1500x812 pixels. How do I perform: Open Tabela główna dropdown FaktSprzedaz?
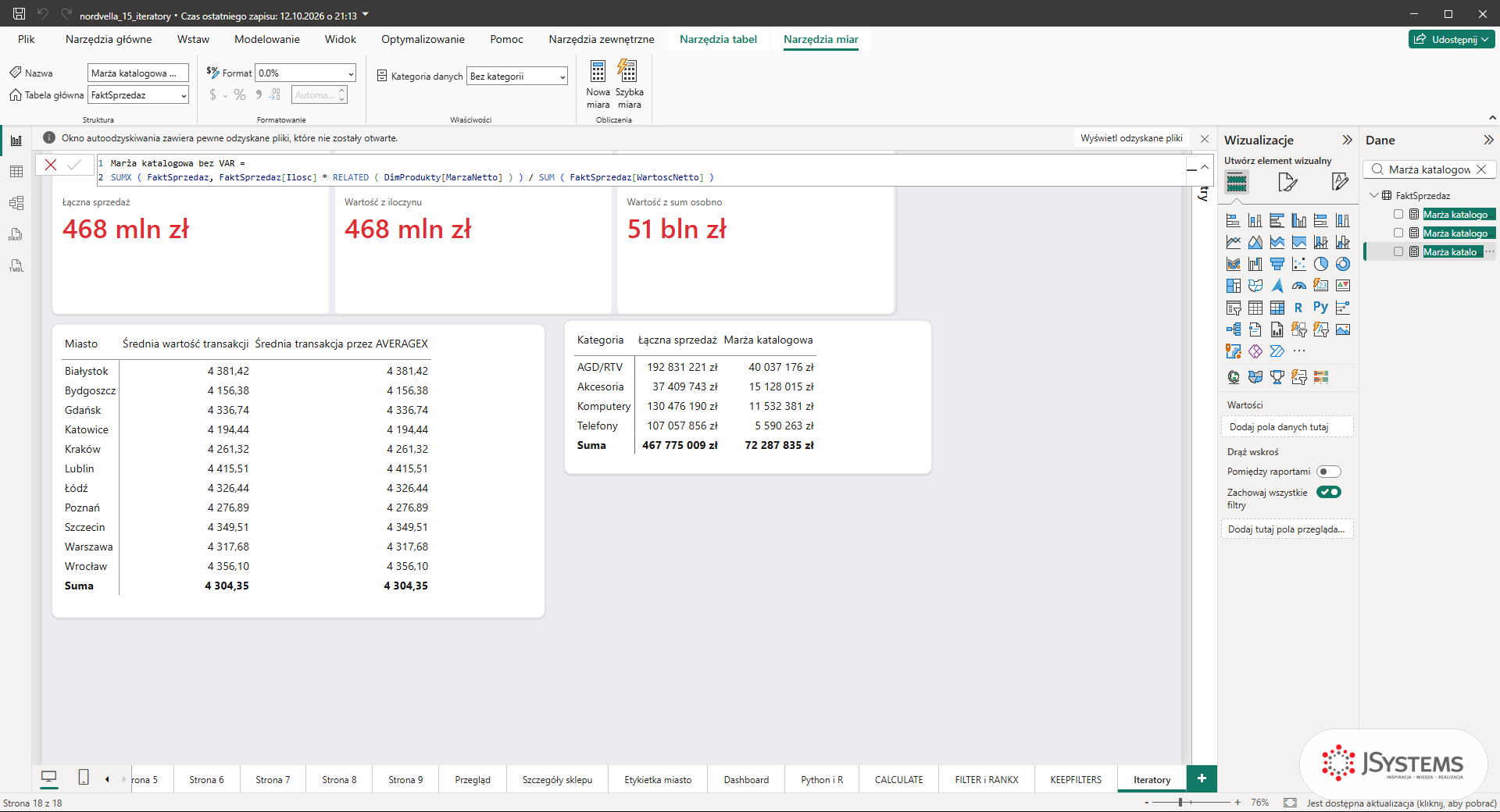click(x=138, y=94)
